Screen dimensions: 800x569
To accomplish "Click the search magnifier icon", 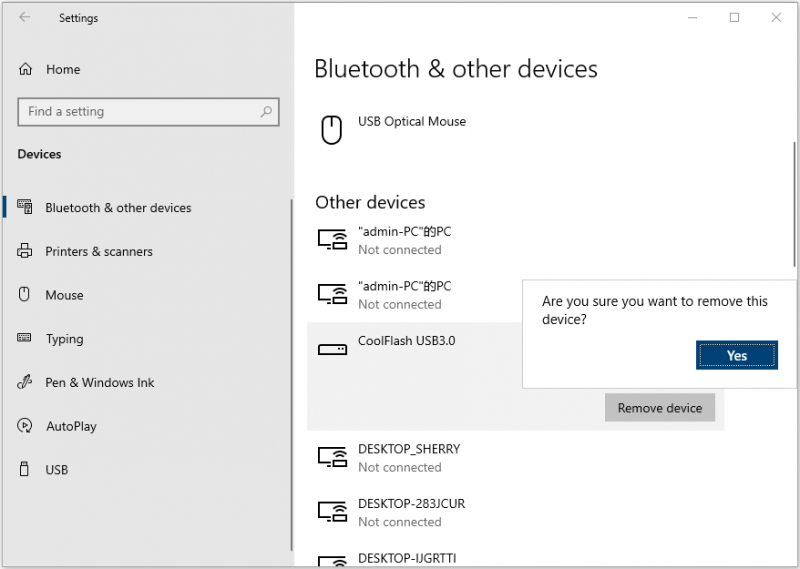I will click(266, 111).
